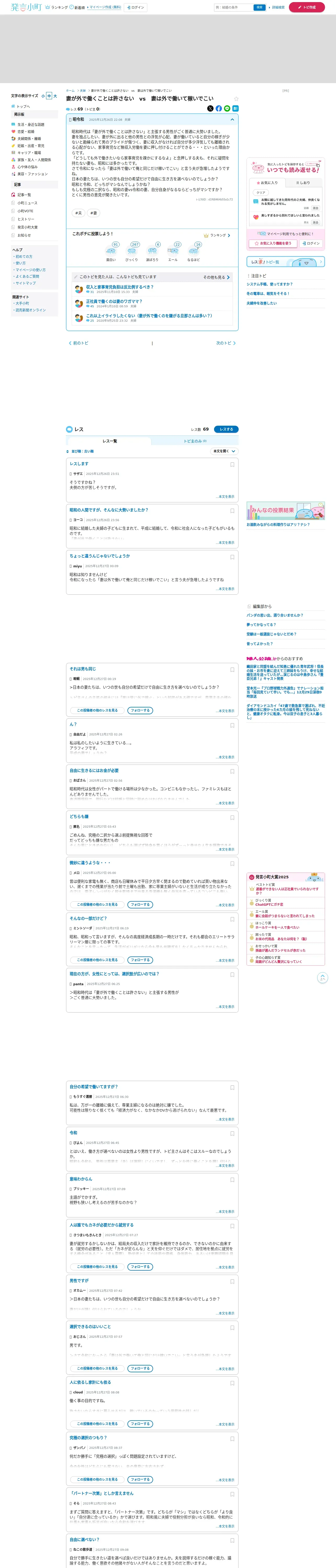The width and height of the screenshot is (336, 1568).
Task: Focus the keyword search input field
Action: pos(234,7)
